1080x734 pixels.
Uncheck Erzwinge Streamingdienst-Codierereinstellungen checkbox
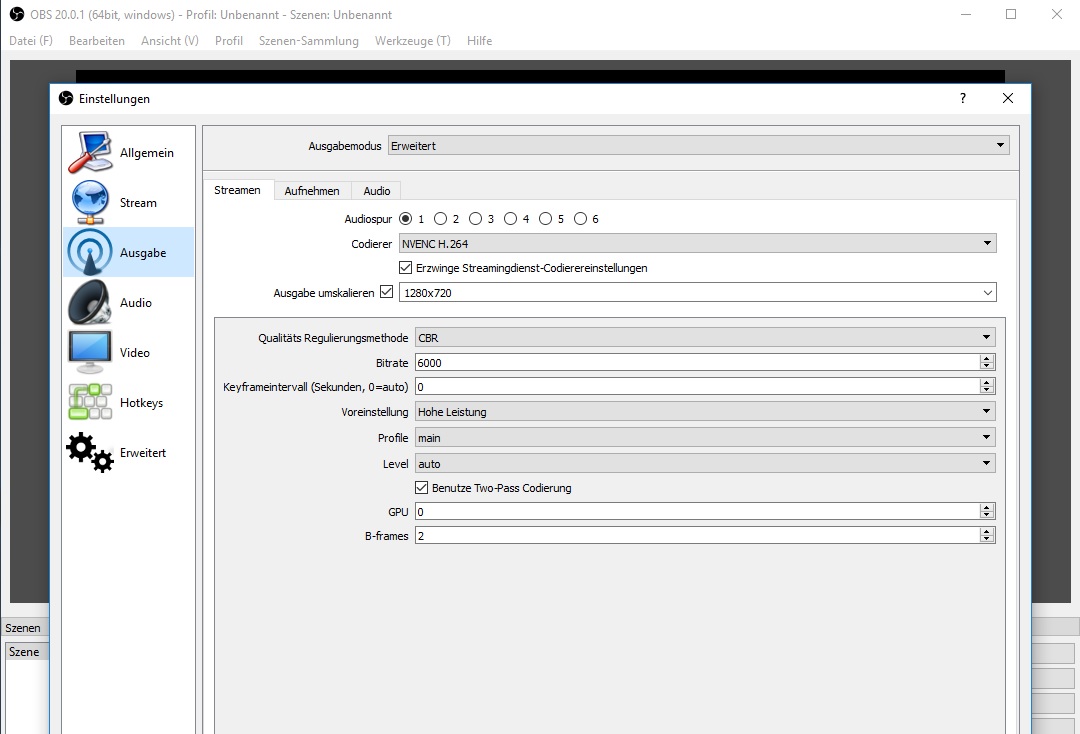coord(406,268)
